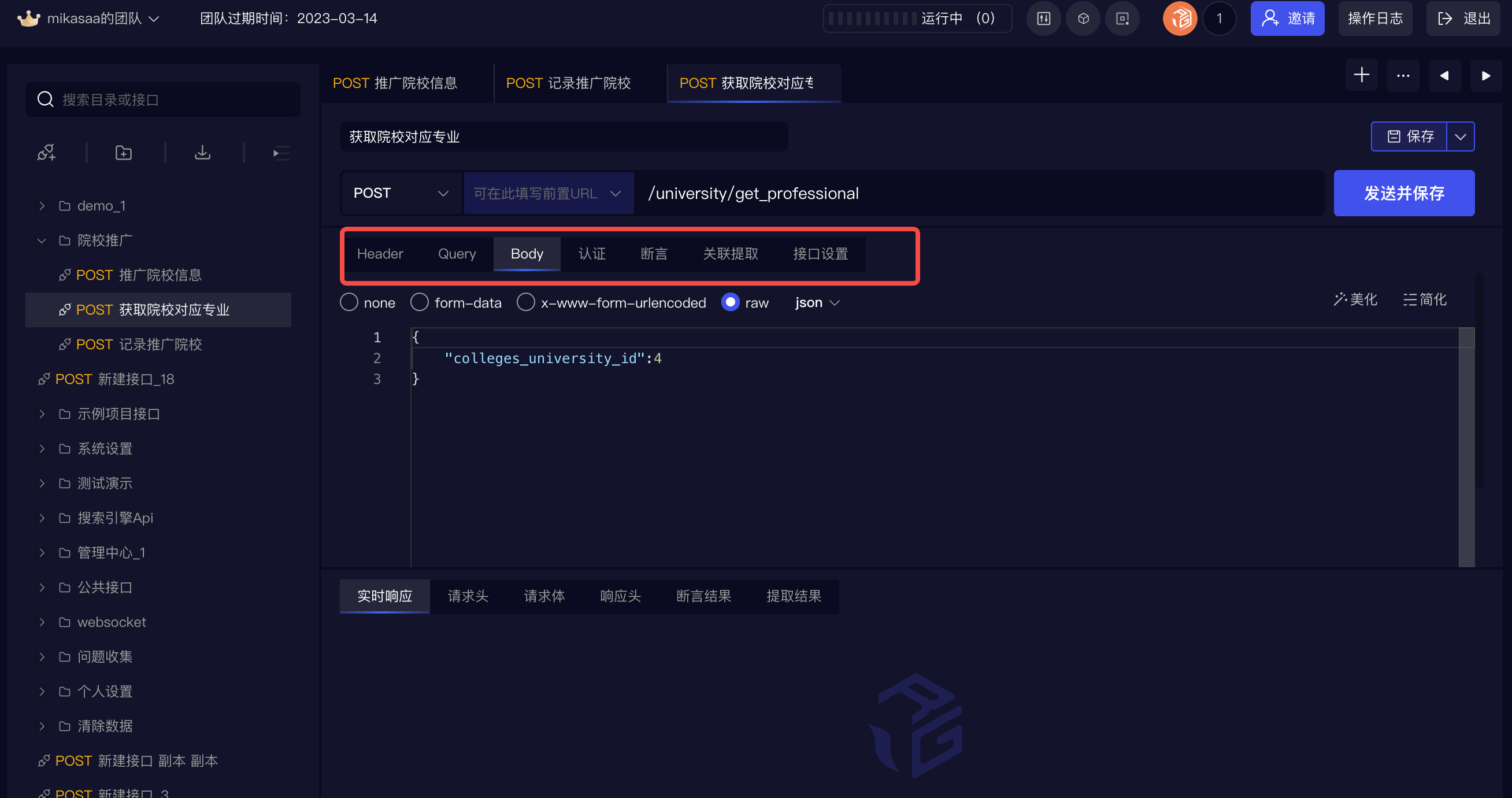Viewport: 1512px width, 798px height.
Task: Select x-www-form-urlencoded radio button
Action: click(x=526, y=302)
